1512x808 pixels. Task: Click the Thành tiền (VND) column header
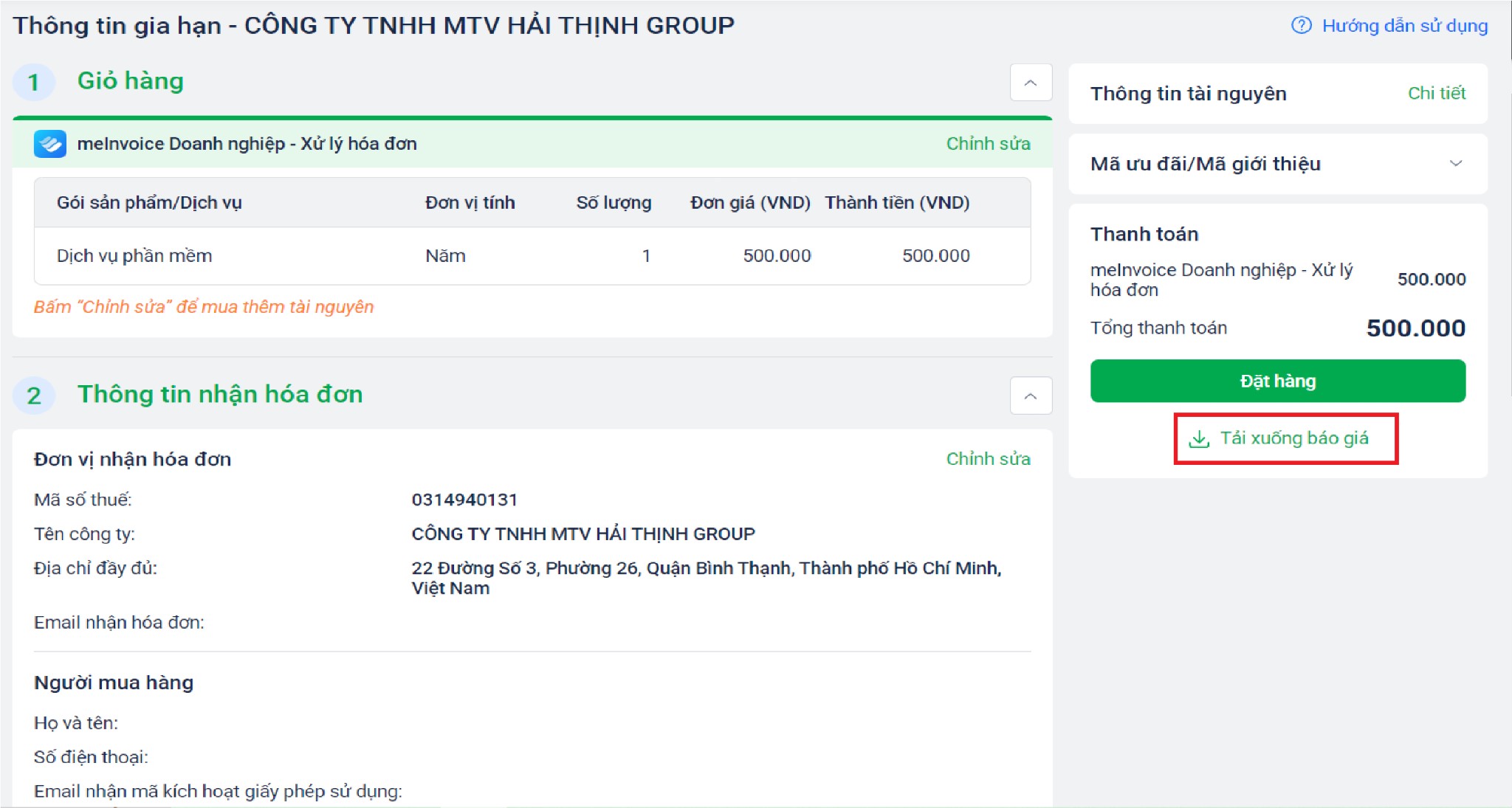tap(897, 203)
